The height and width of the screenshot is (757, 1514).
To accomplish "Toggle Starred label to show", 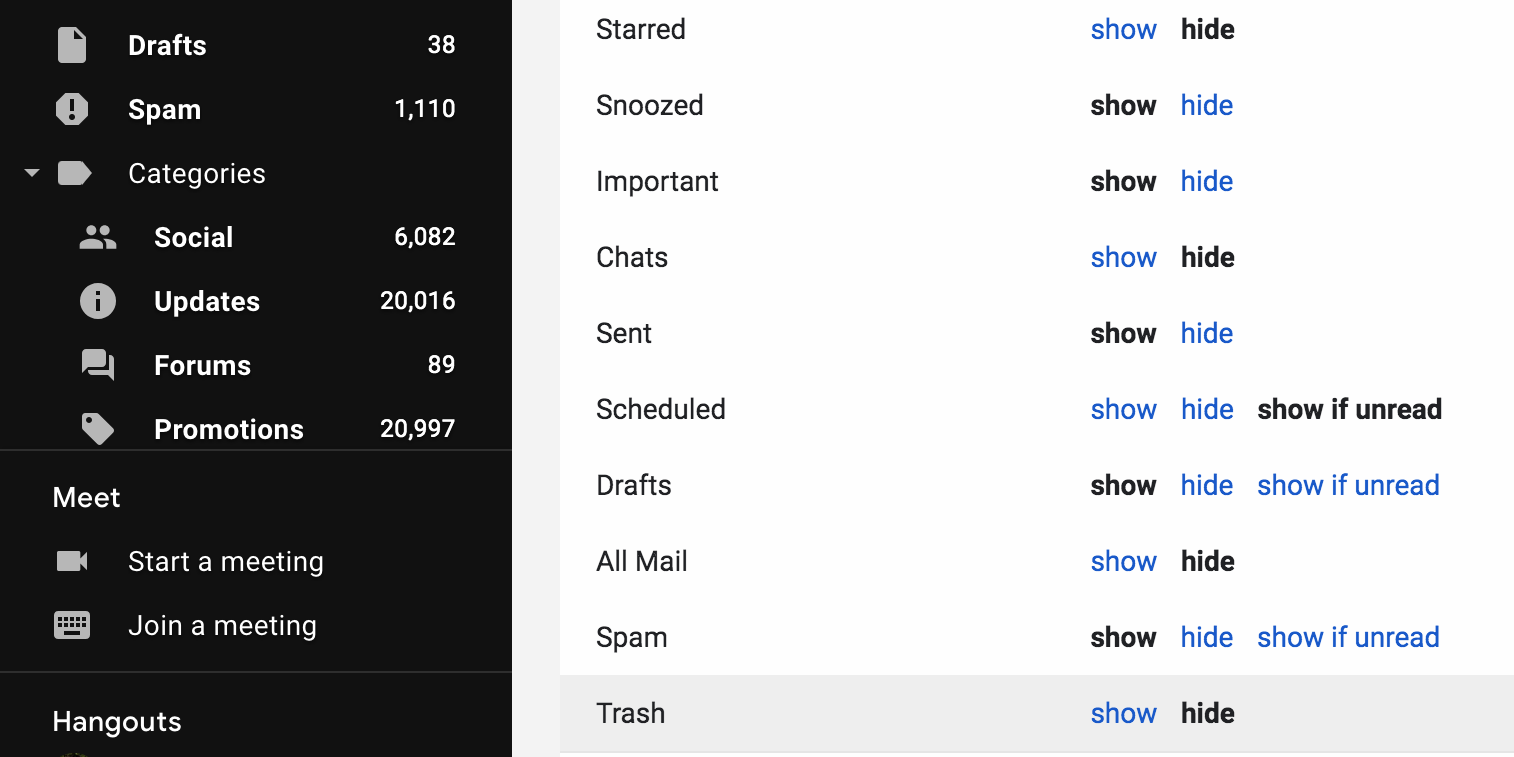I will pos(1123,29).
